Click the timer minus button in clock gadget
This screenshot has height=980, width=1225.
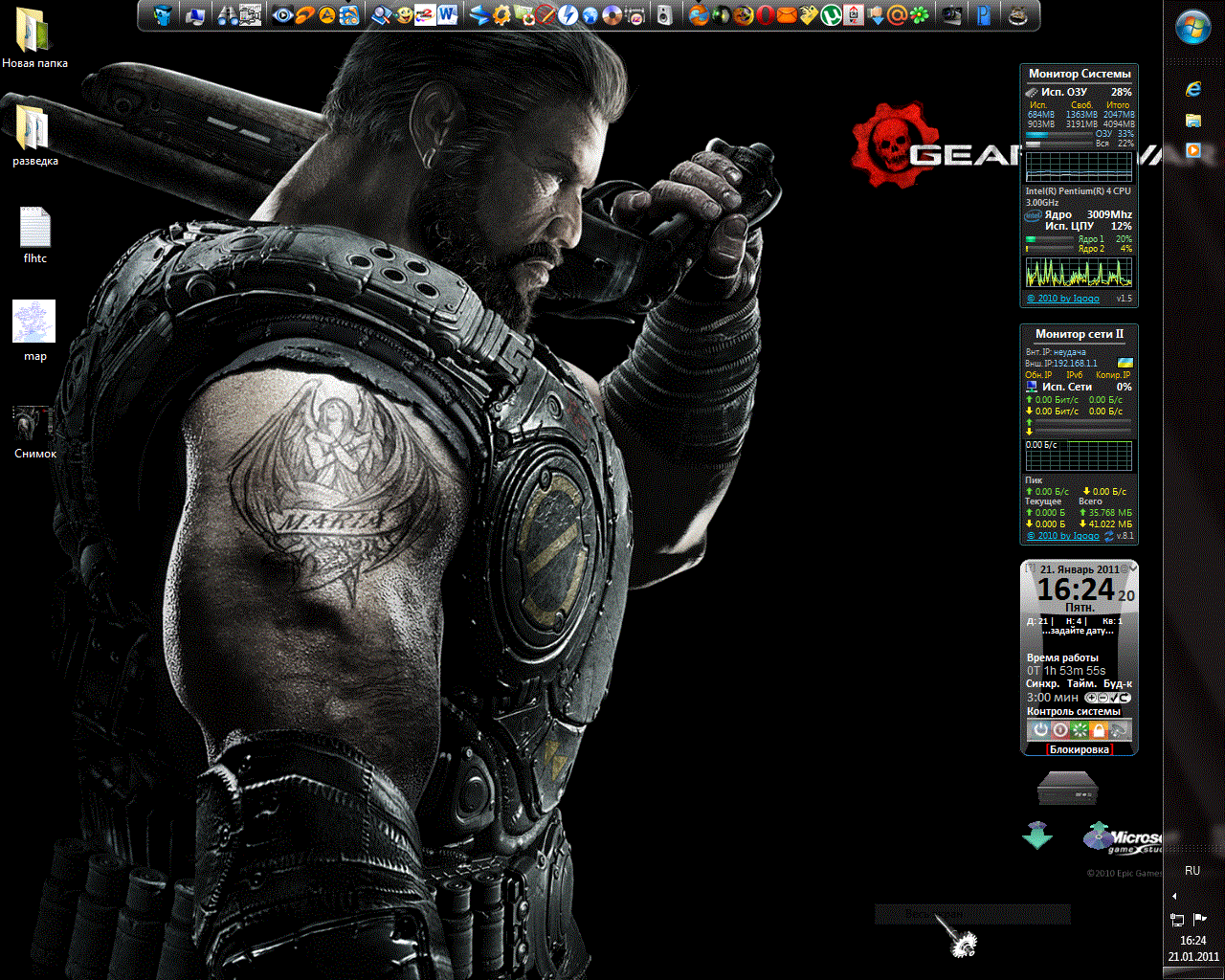click(x=1103, y=698)
